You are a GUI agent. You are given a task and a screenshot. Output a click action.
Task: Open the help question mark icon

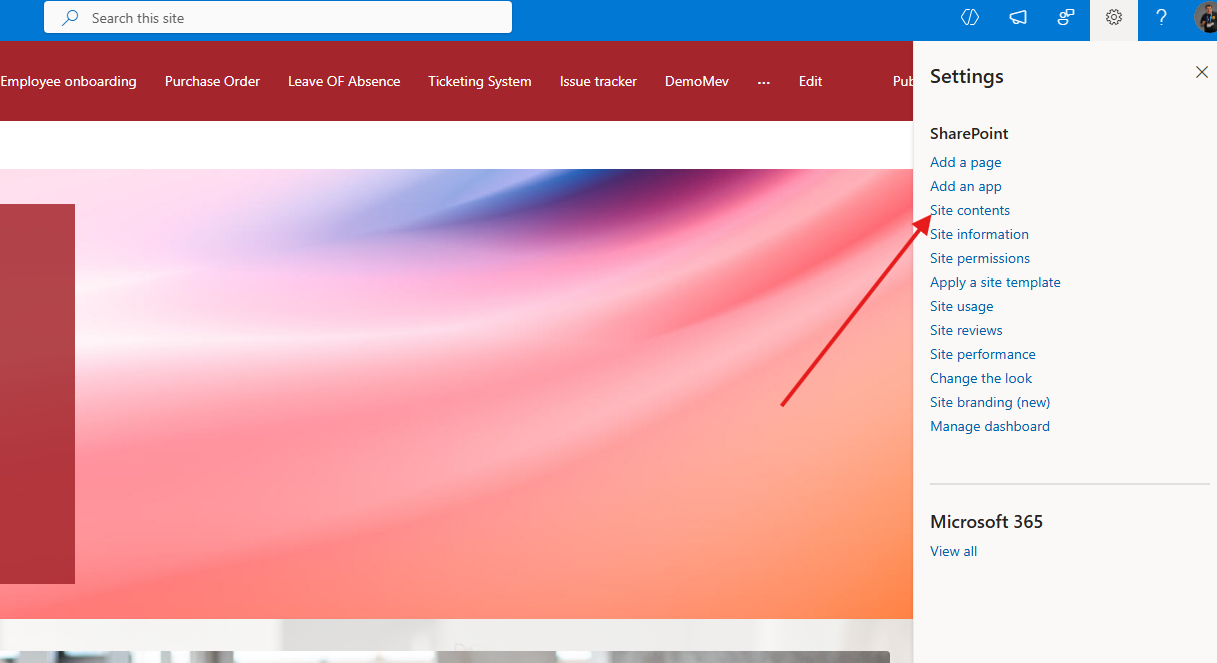tap(1161, 18)
